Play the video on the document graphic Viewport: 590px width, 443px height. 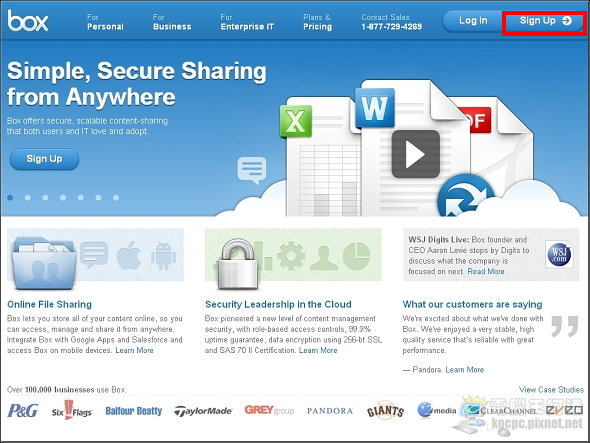(x=416, y=154)
